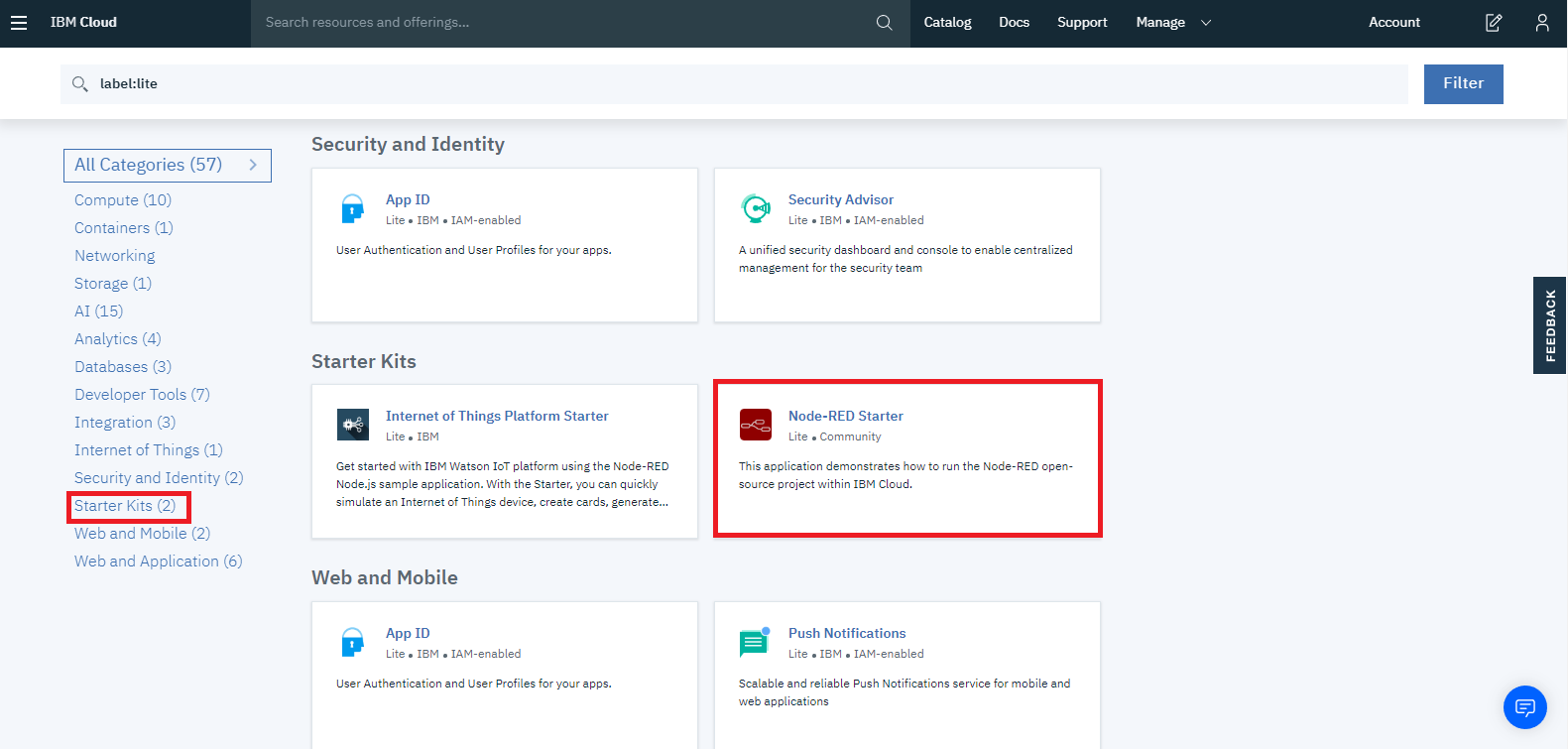Click 'Lite • Community' tags on Node-RED card

[x=834, y=437]
